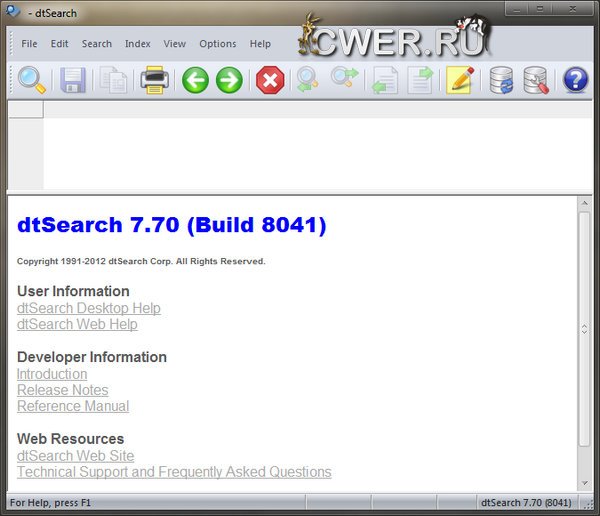
Task: Click the yellow notepad pencil icon
Action: 459,80
